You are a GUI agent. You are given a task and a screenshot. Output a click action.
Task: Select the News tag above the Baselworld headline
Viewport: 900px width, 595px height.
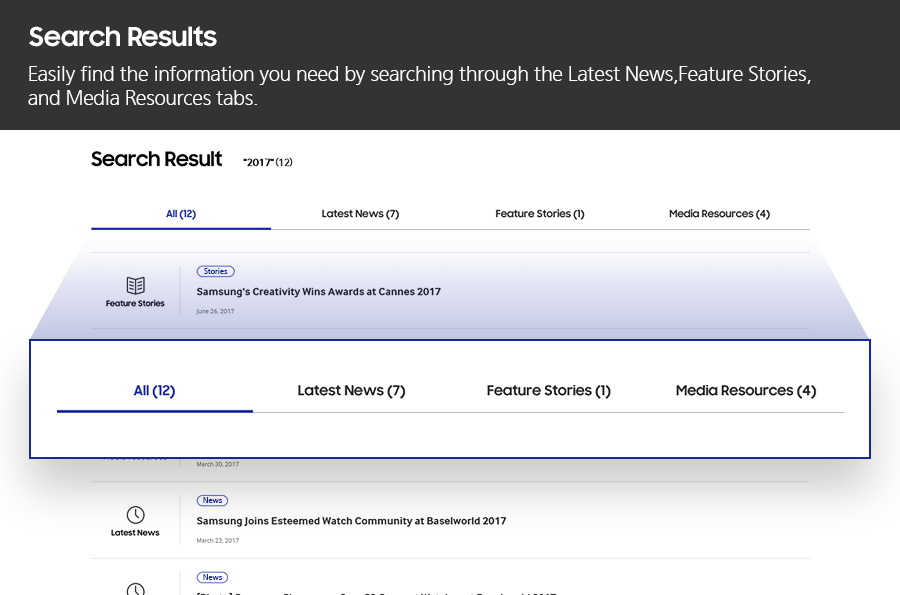pos(212,500)
